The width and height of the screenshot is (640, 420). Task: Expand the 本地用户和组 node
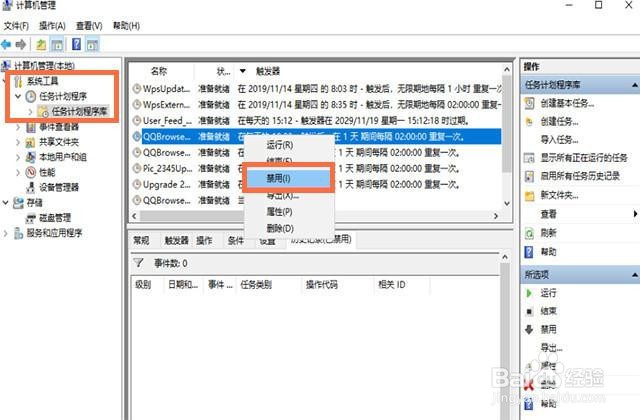pyautogui.click(x=18, y=157)
